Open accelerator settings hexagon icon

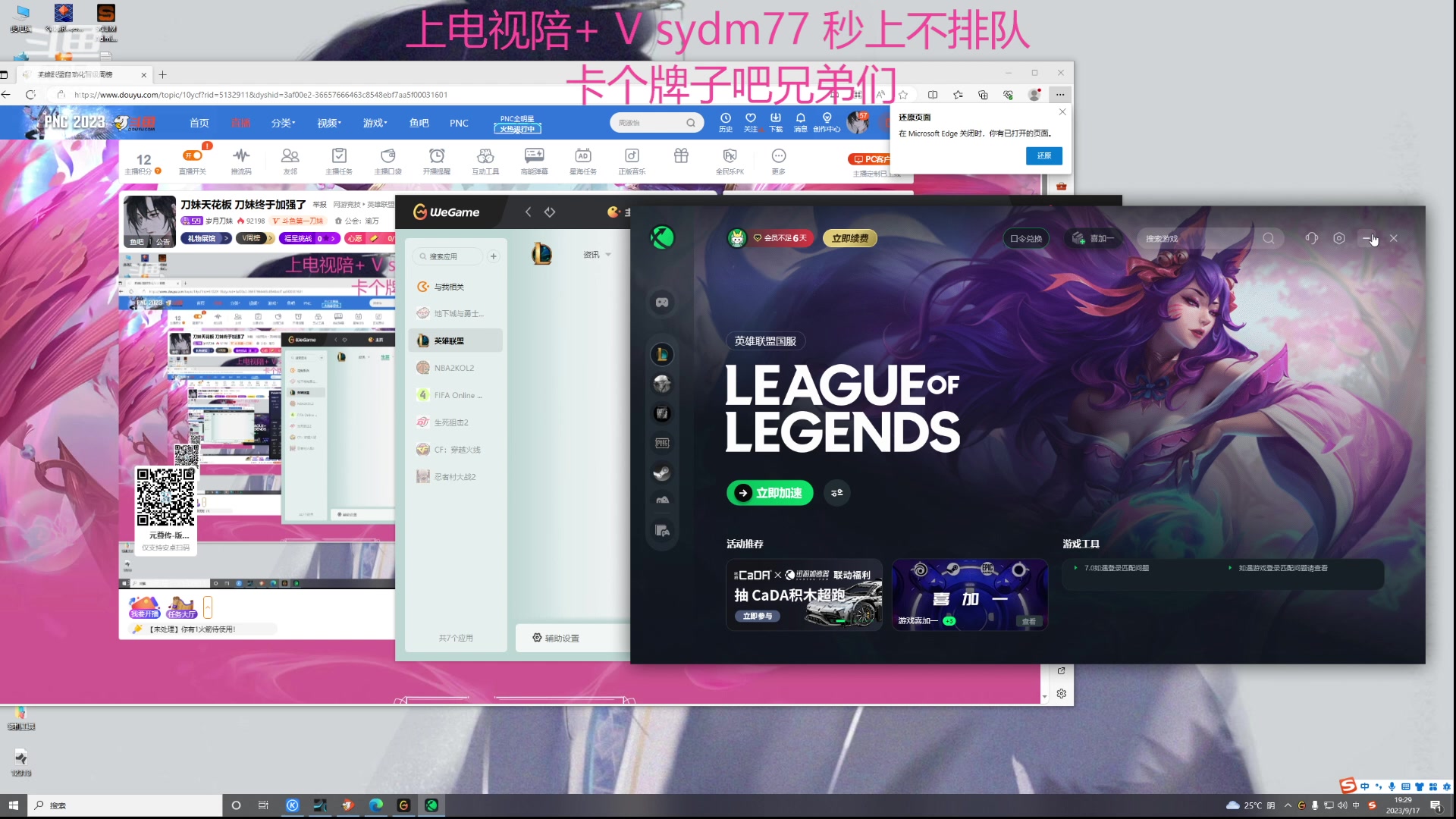[1339, 238]
